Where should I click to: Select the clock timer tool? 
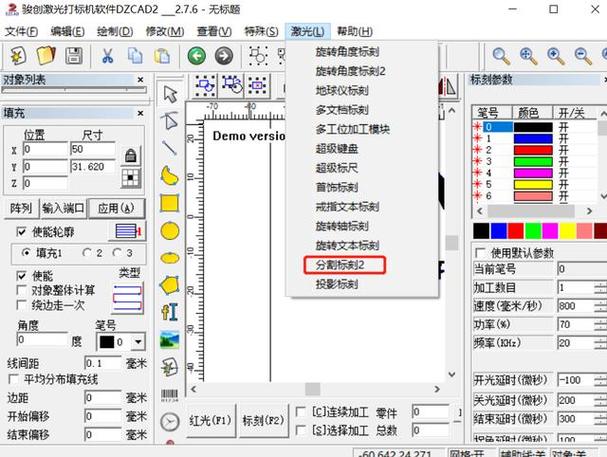(170, 422)
